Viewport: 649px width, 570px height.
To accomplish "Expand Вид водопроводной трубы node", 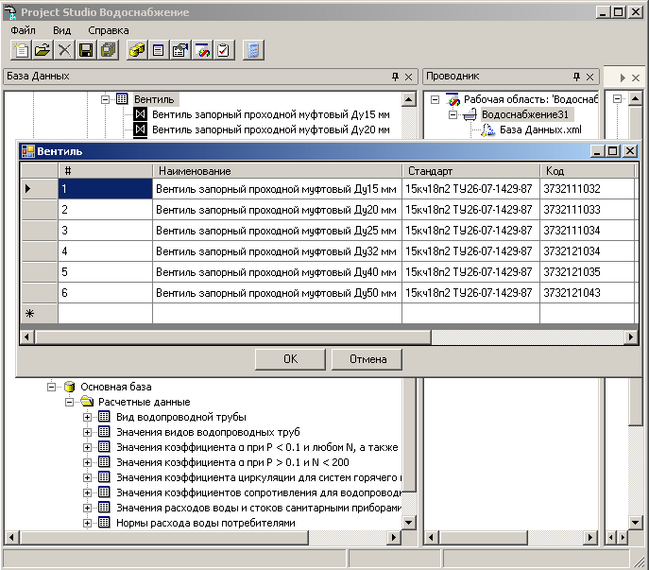I will click(x=87, y=417).
